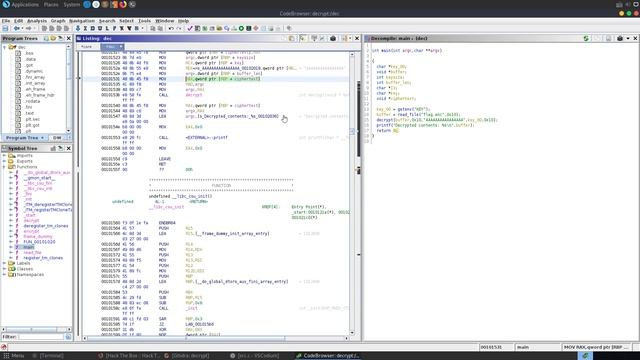640x360 pixels.
Task: Open the Search menu
Action: (107, 21)
